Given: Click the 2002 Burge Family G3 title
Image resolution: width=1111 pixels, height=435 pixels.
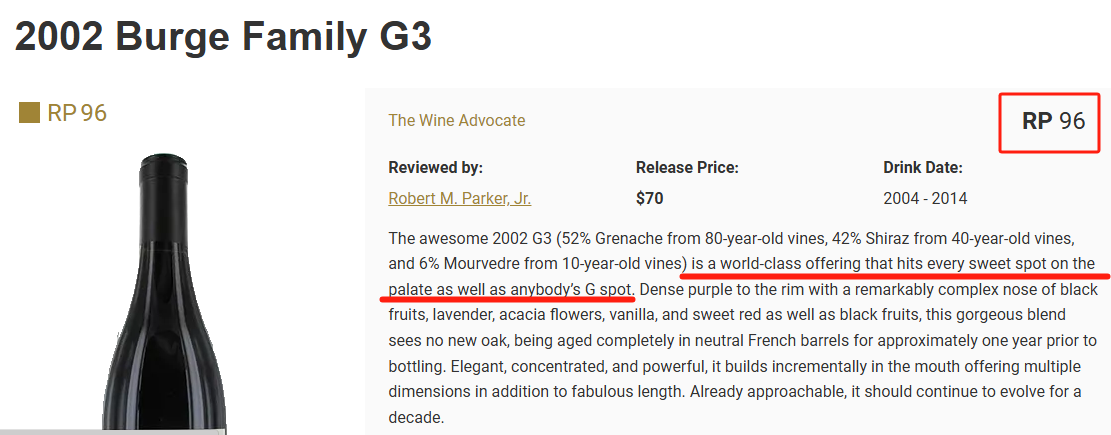Looking at the screenshot, I should 223,36.
